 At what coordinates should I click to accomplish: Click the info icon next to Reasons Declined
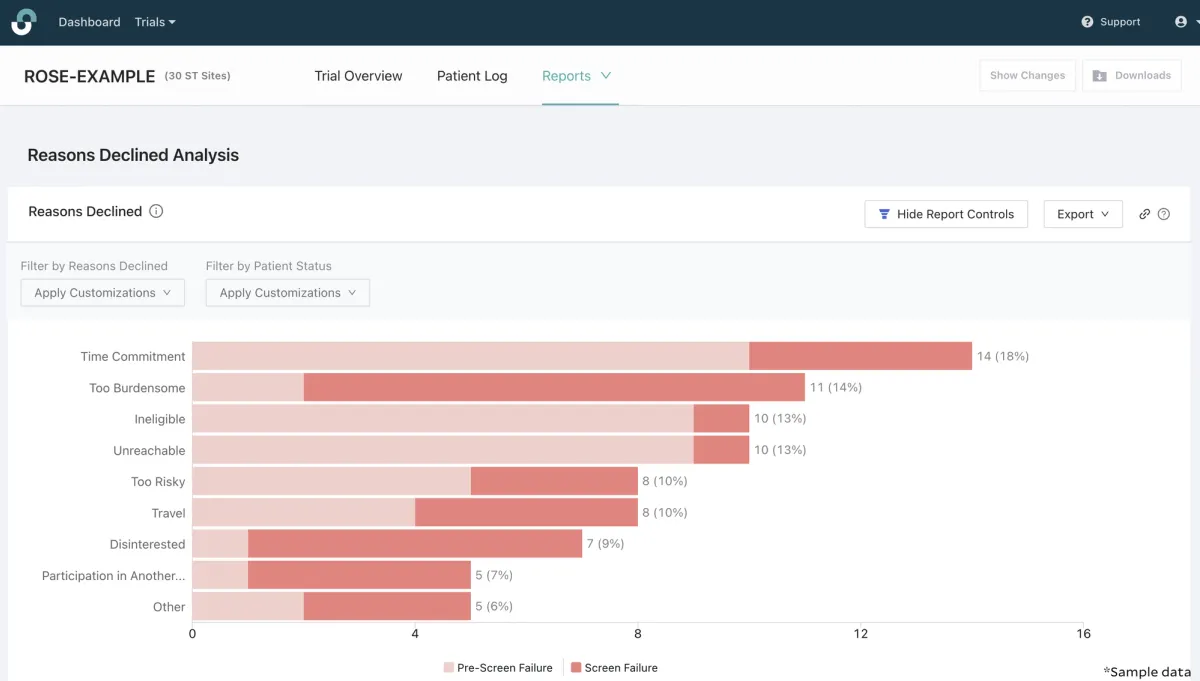(x=157, y=211)
